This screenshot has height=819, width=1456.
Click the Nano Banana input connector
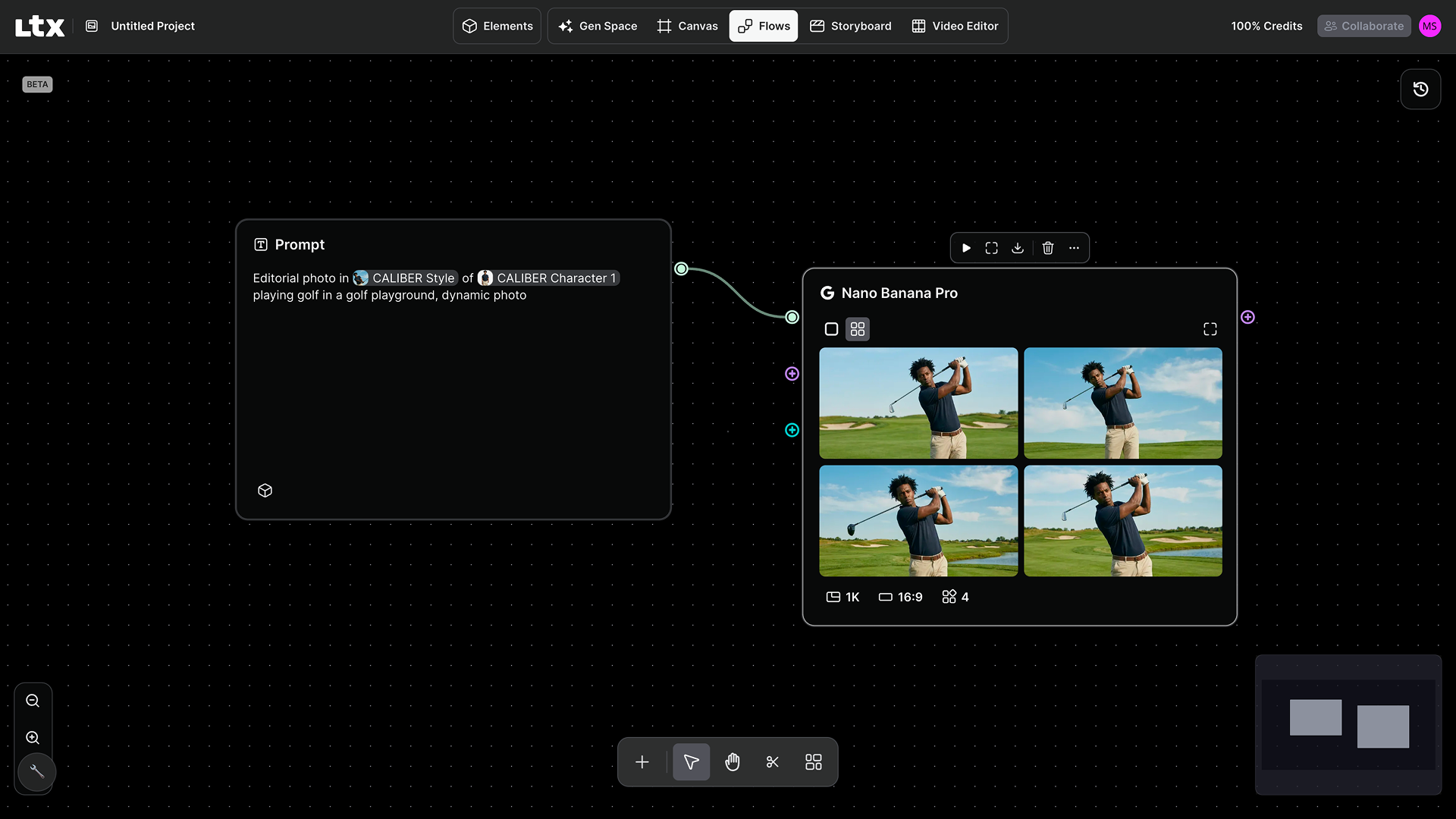(792, 317)
